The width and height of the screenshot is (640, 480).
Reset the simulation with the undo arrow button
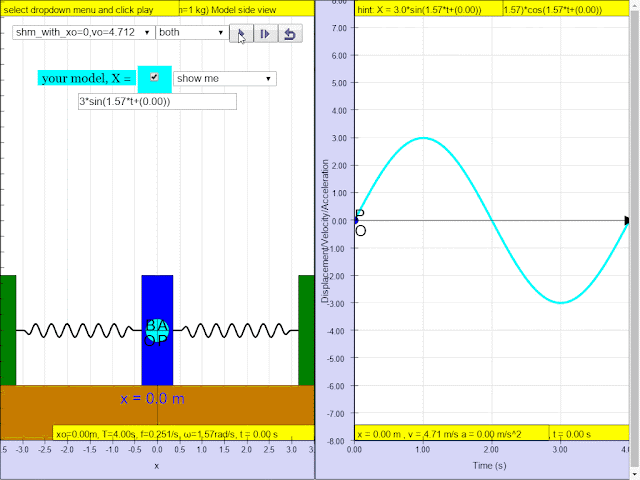pos(290,33)
